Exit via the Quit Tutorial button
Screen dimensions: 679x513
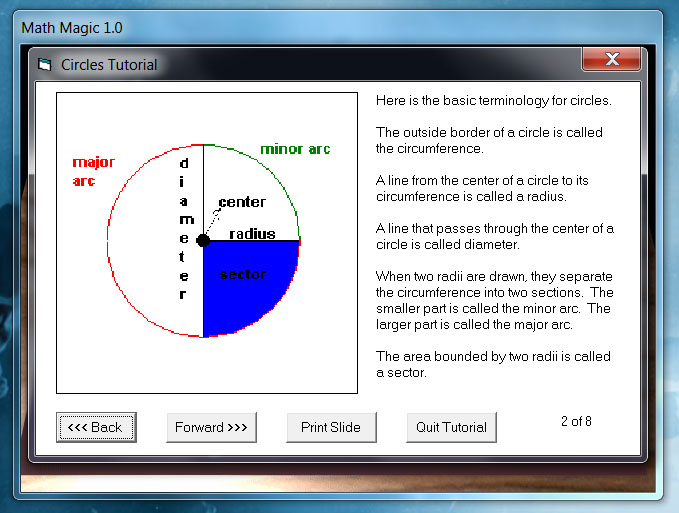(x=451, y=427)
